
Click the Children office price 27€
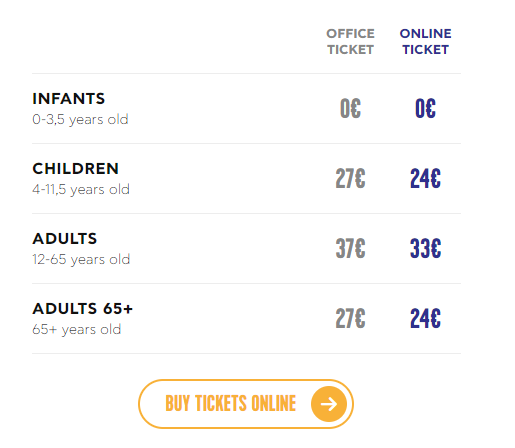click(x=350, y=179)
